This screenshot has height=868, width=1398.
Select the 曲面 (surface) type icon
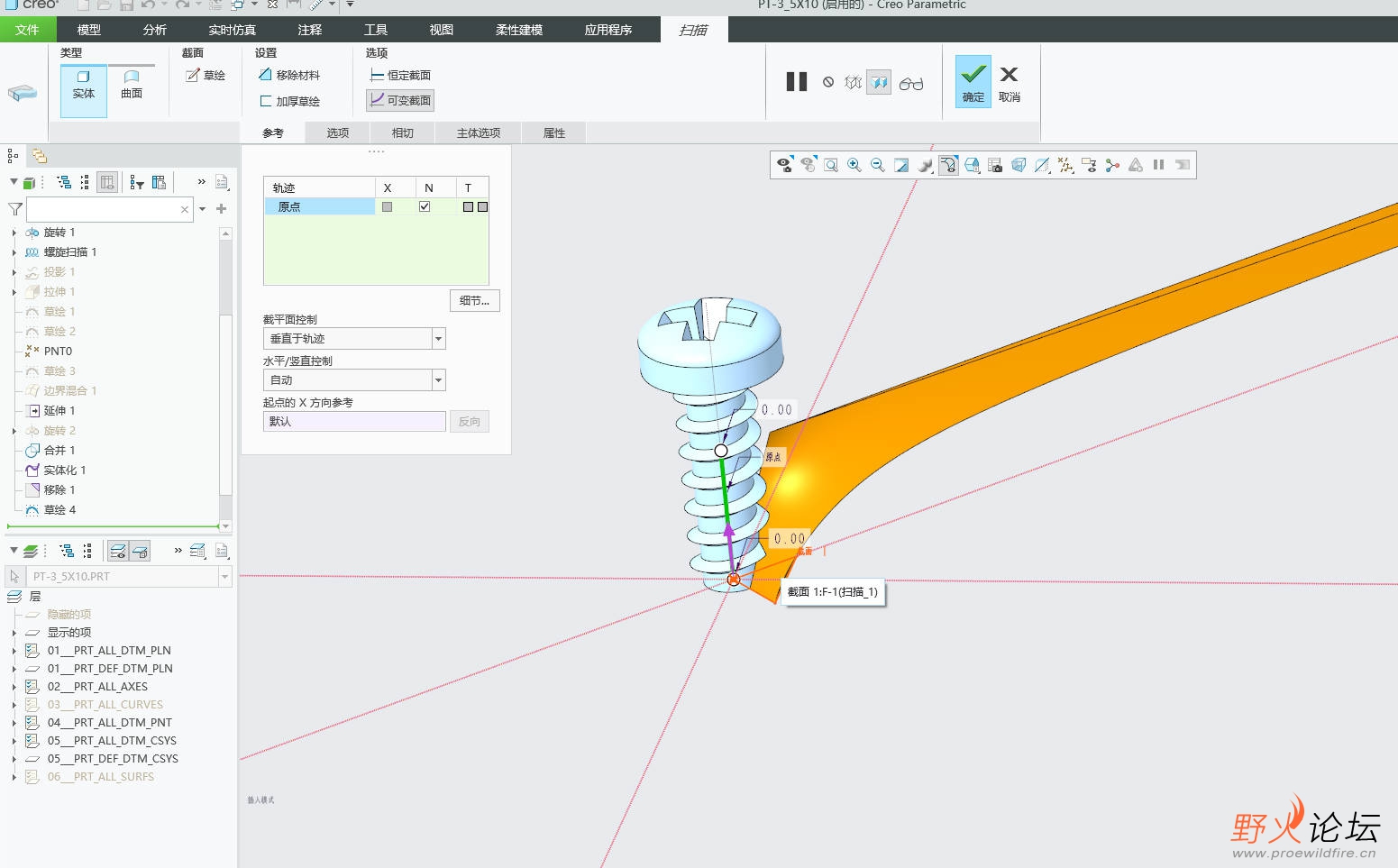tap(132, 85)
